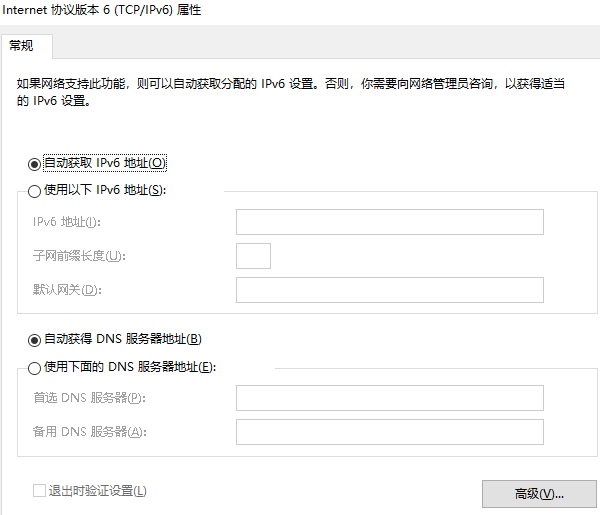The width and height of the screenshot is (600, 515).
Task: Select 自动获得 DNS 服务器地址 radio option
Action: (x=35, y=339)
